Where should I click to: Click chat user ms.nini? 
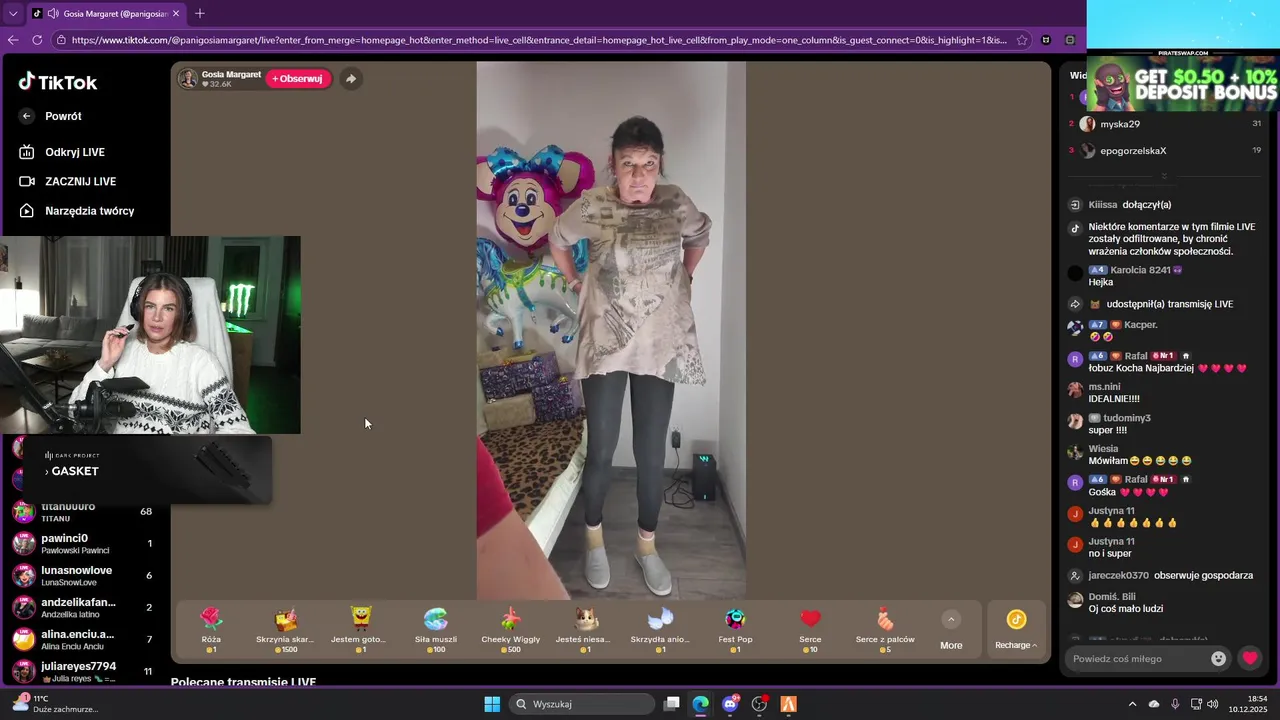tap(1104, 387)
